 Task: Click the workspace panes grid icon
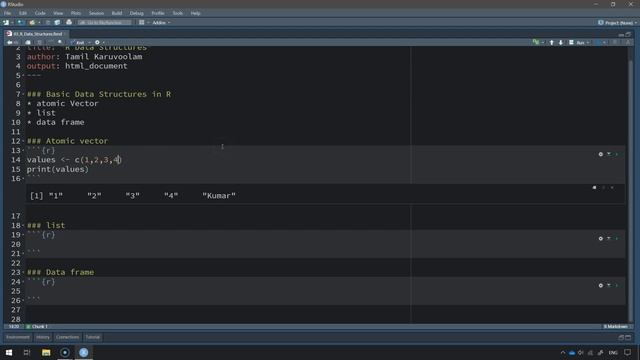tap(141, 22)
